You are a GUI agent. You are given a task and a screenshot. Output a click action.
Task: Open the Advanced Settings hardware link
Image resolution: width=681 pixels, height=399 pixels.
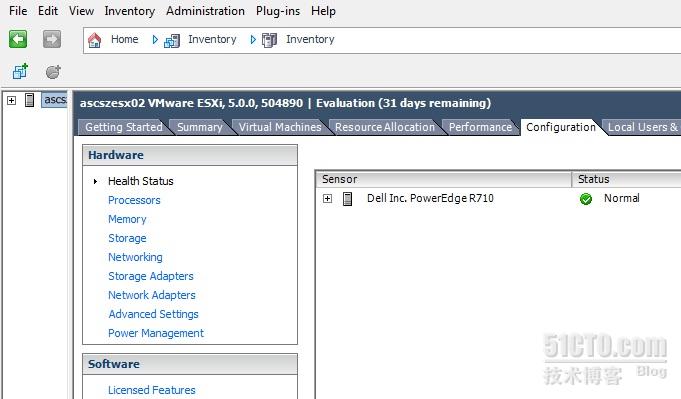pos(153,314)
